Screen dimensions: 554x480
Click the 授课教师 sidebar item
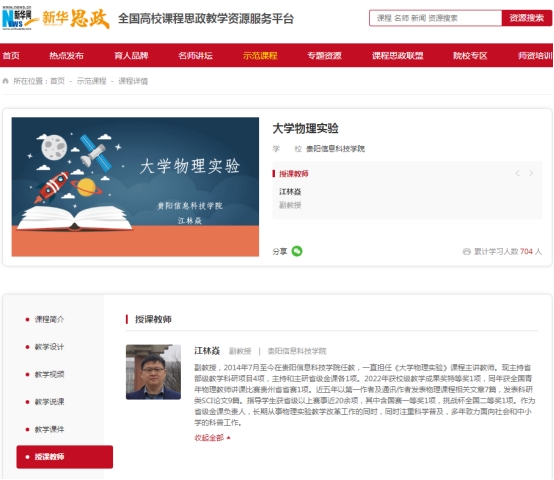pos(65,457)
